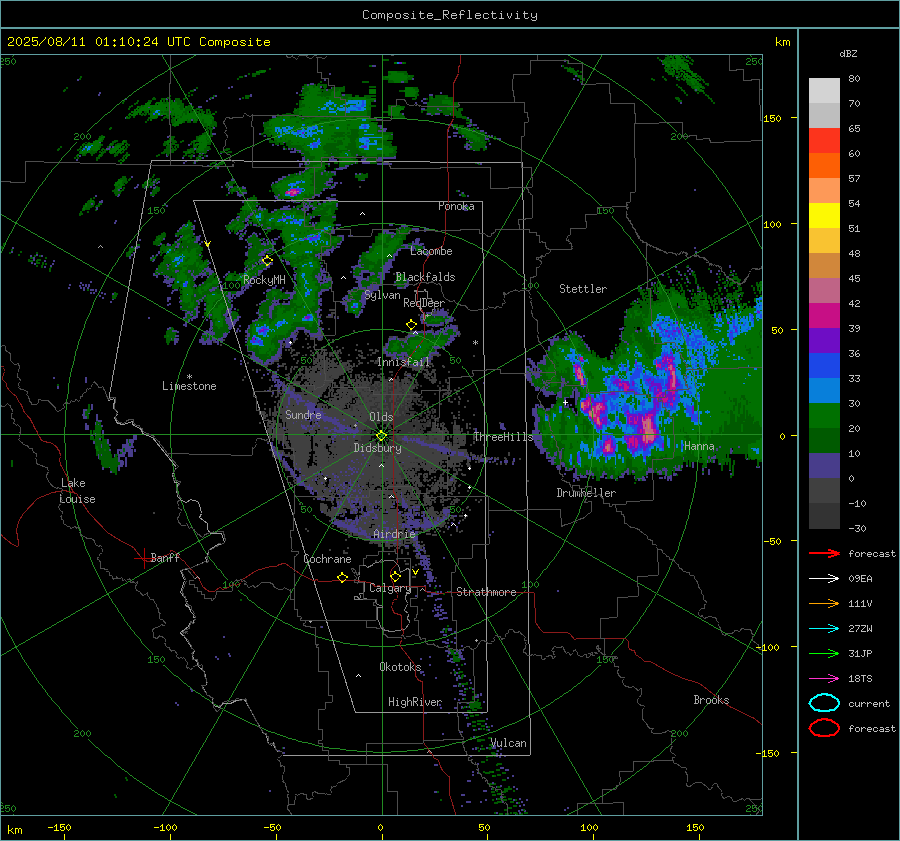Pick the light gray swatch between 80 and 70 dBZ
Screen dimensions: 900x841
(x=824, y=91)
